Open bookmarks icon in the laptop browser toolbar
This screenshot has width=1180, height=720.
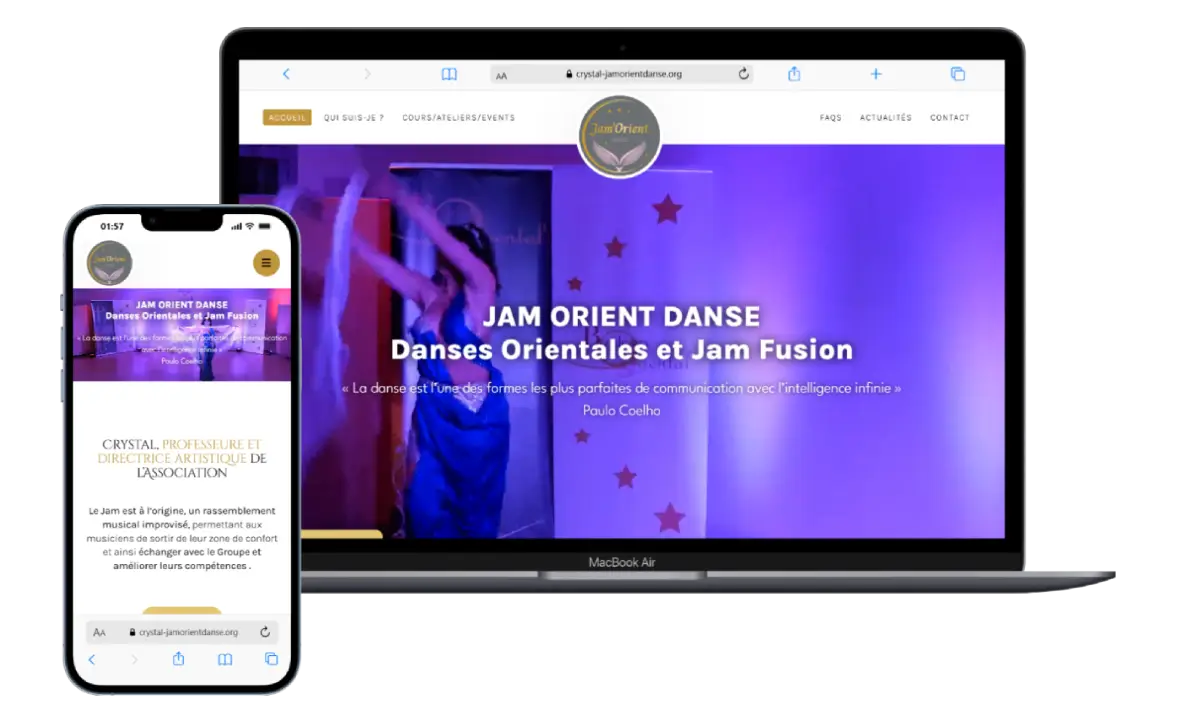[x=449, y=74]
